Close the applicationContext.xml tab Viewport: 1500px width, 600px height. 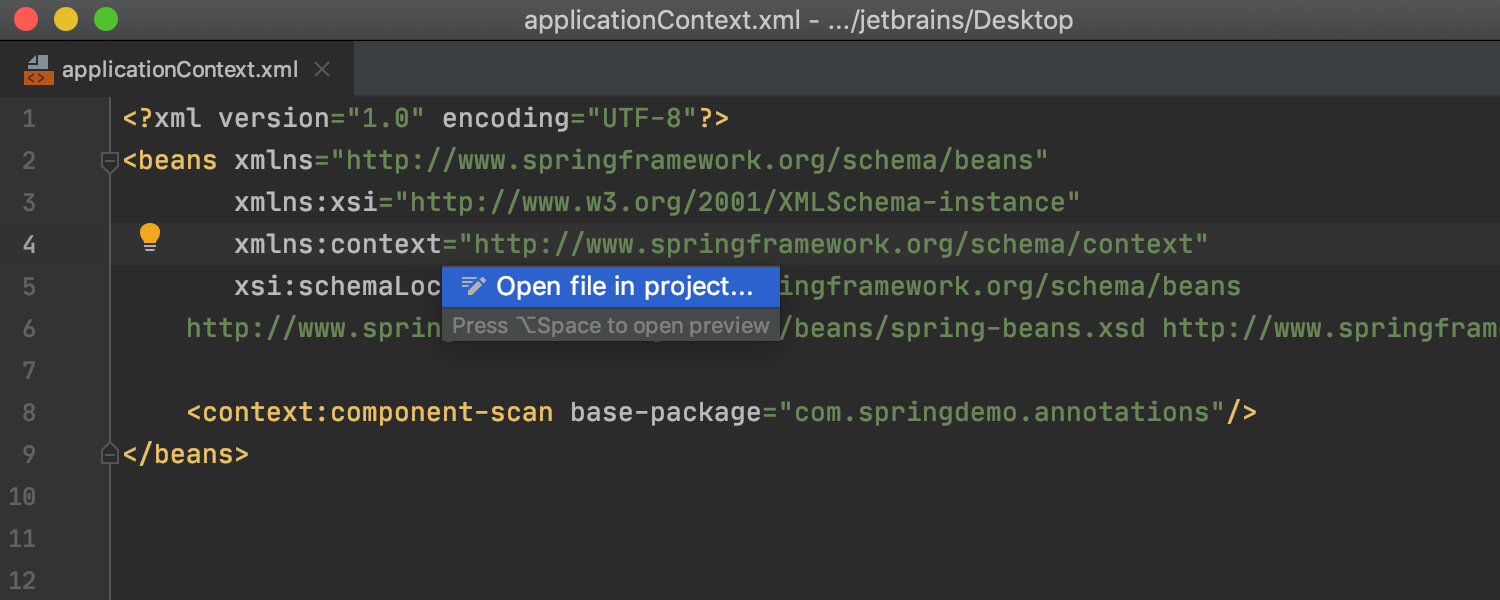322,69
